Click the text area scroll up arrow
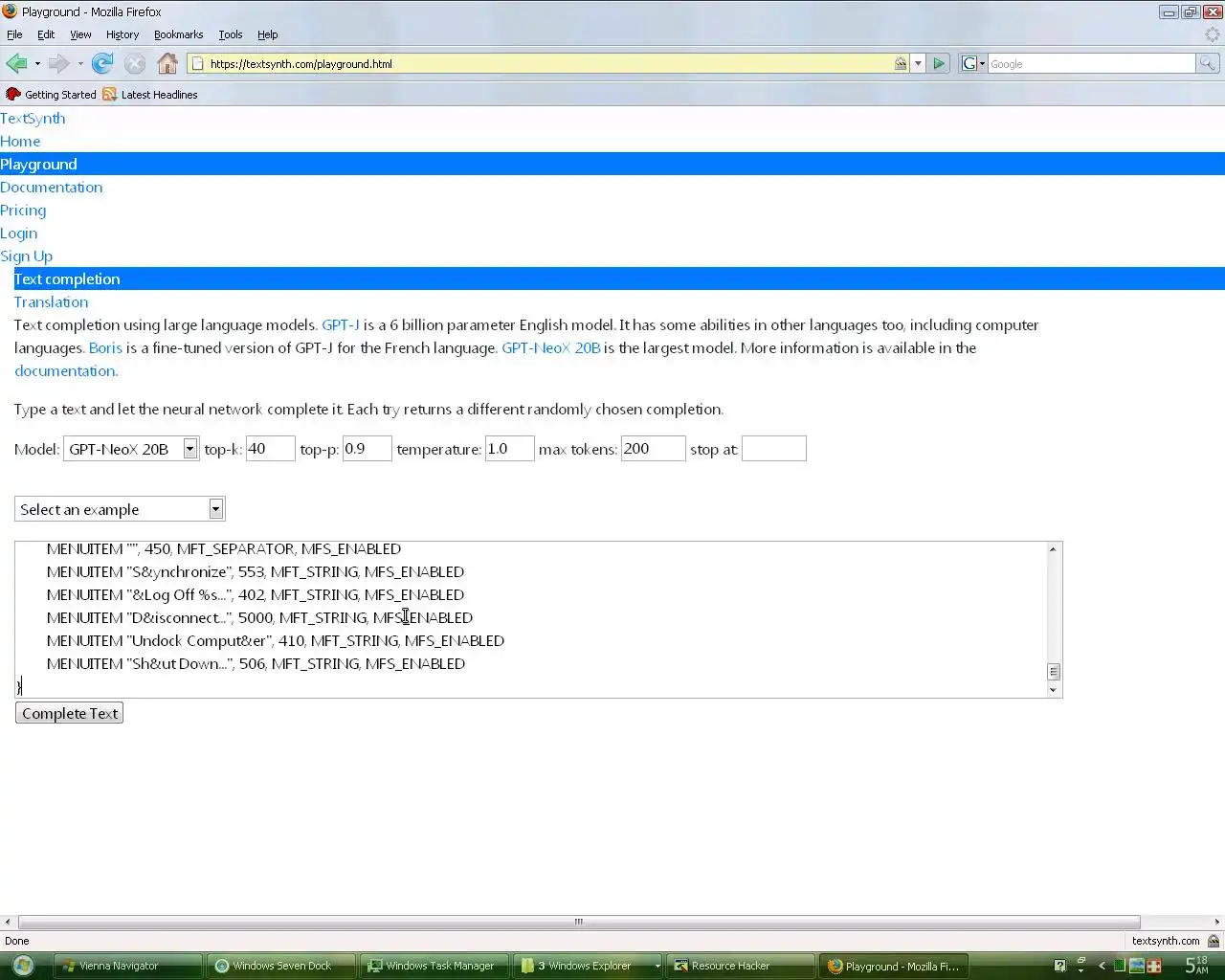The height and width of the screenshot is (980, 1225). 1053,549
